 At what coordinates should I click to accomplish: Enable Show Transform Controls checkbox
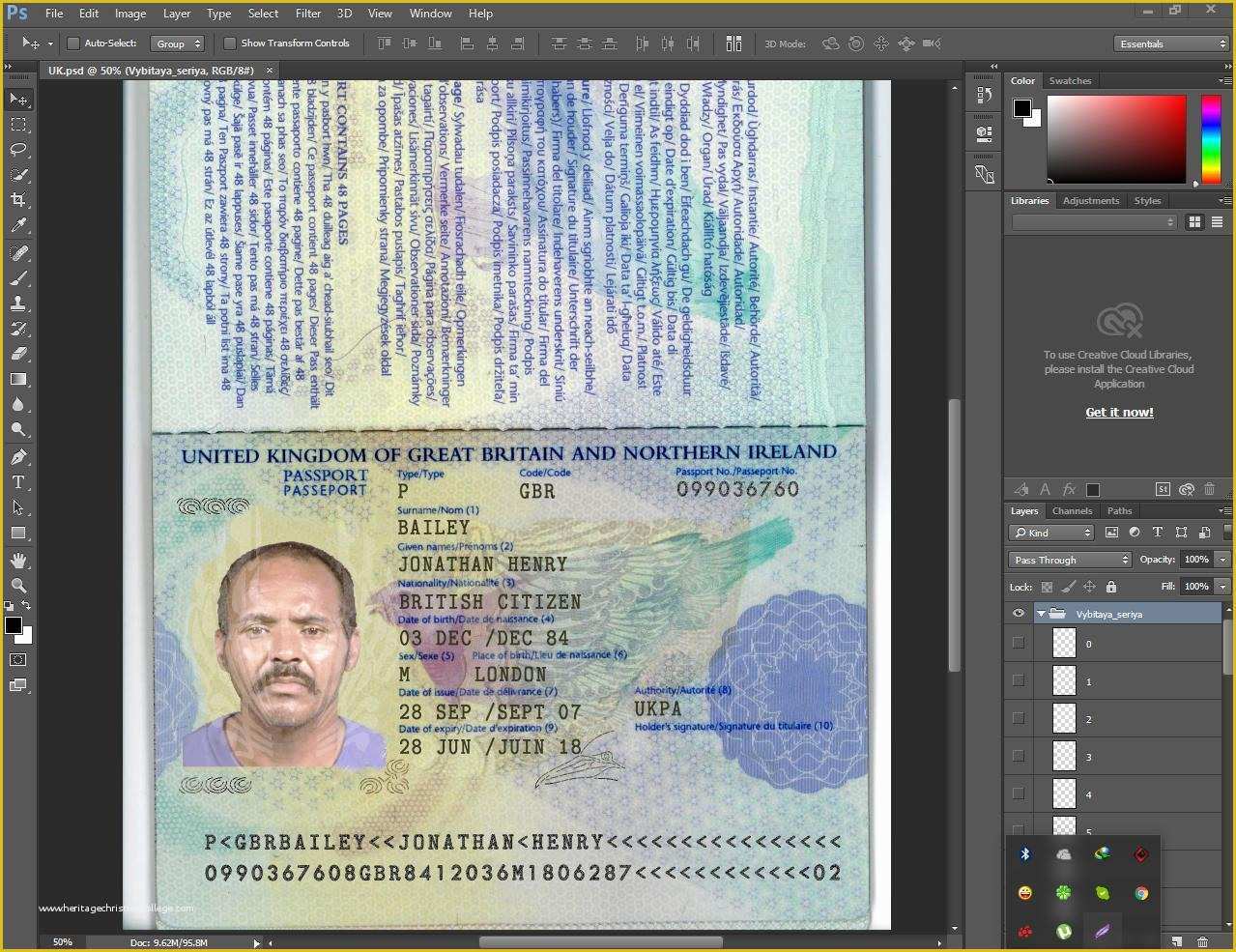click(x=230, y=43)
